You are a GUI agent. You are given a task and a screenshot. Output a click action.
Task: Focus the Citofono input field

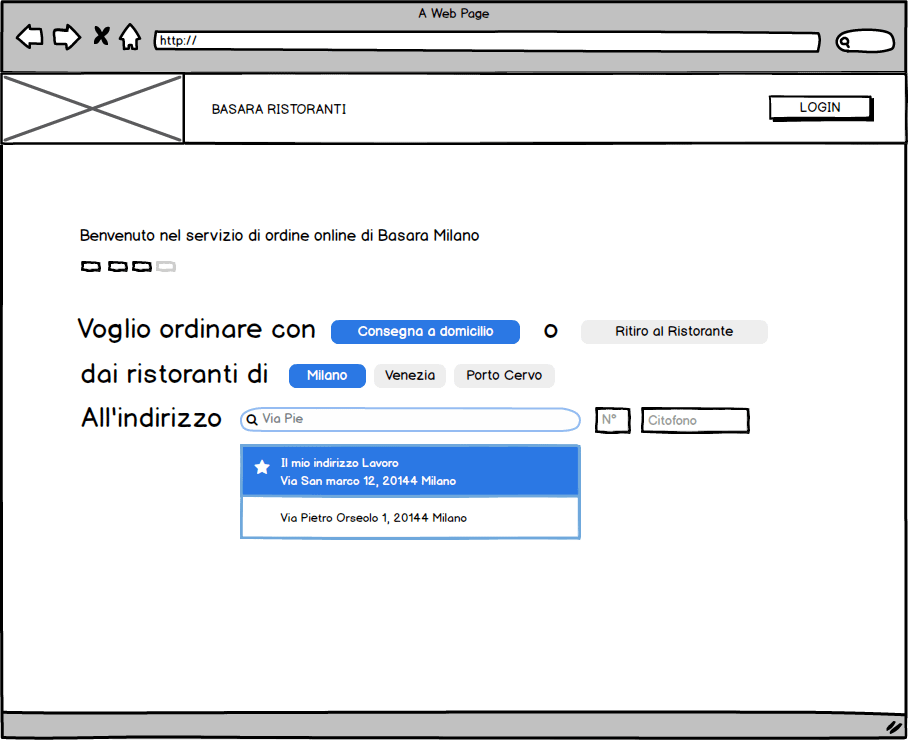click(x=695, y=421)
